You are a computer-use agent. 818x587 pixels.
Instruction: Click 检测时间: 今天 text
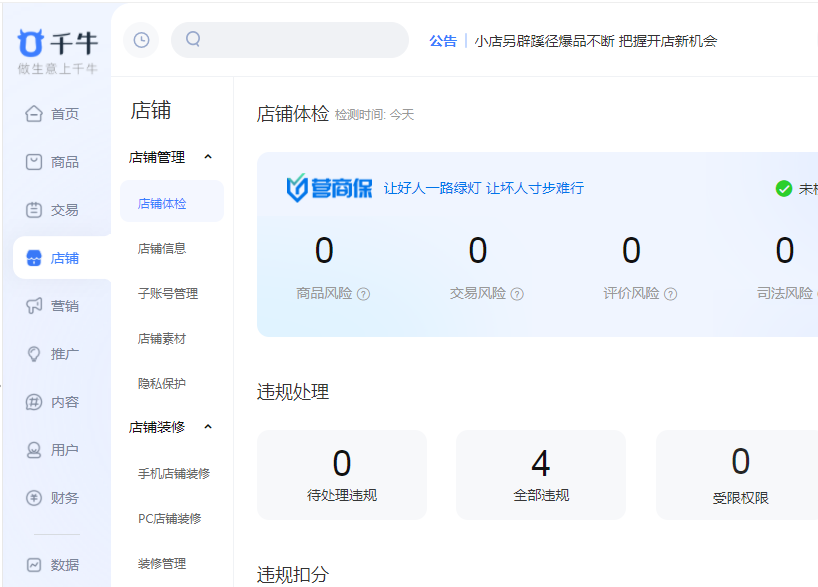(x=374, y=115)
